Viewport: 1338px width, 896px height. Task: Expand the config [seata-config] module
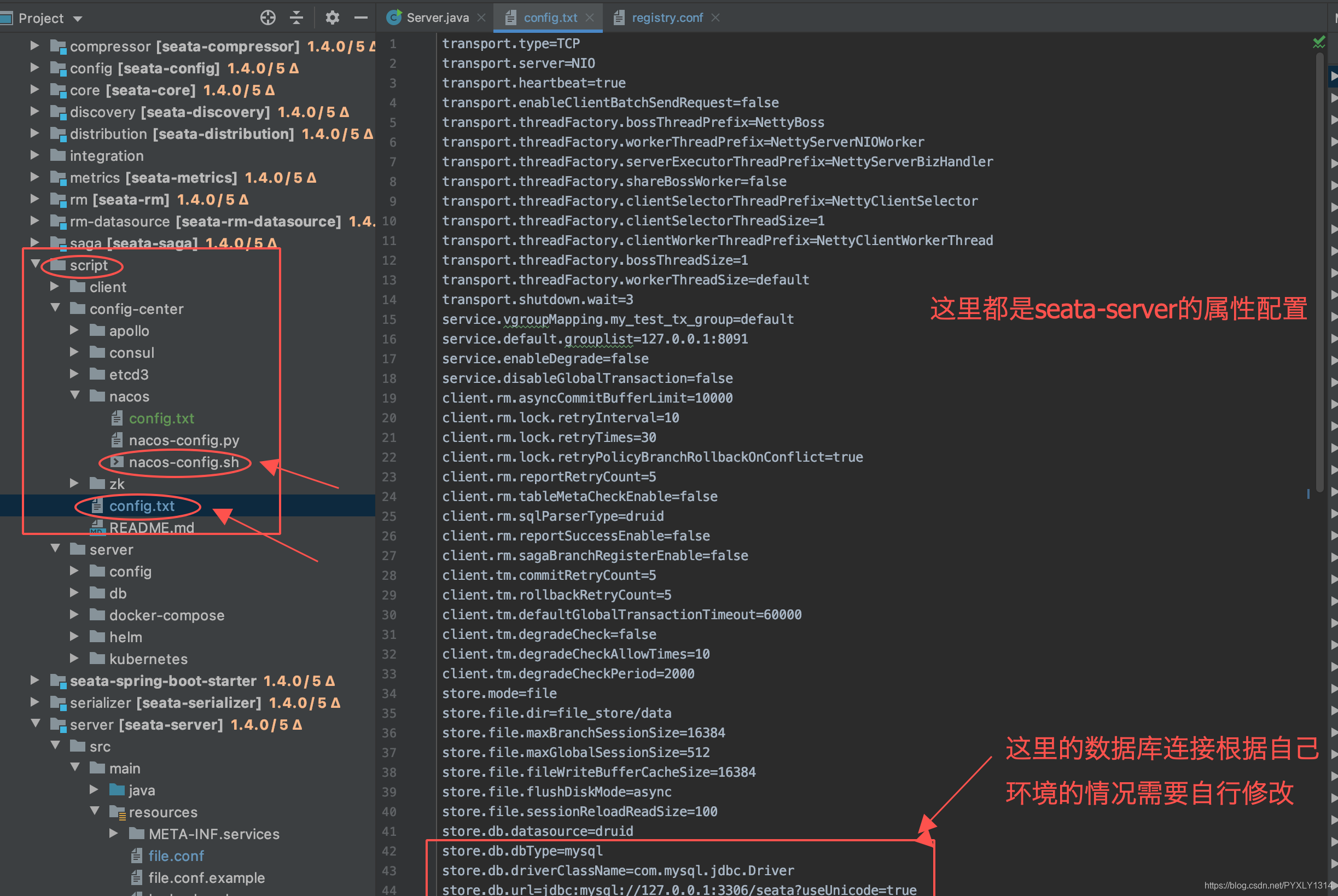34,67
